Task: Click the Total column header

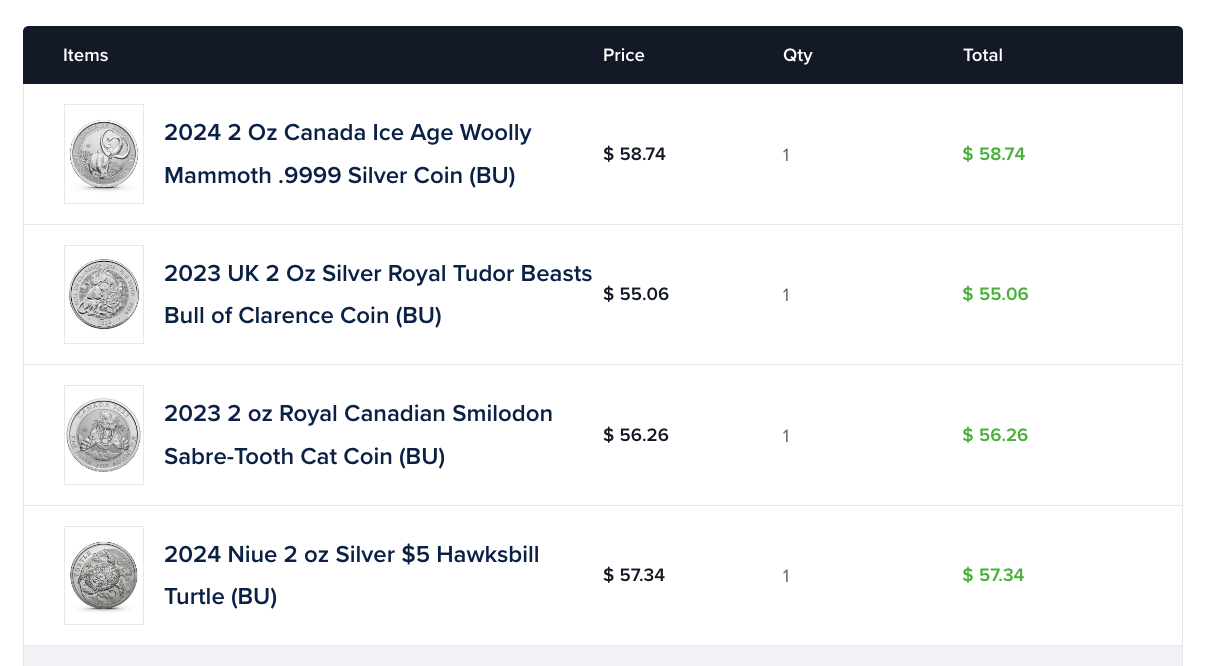Action: click(983, 55)
